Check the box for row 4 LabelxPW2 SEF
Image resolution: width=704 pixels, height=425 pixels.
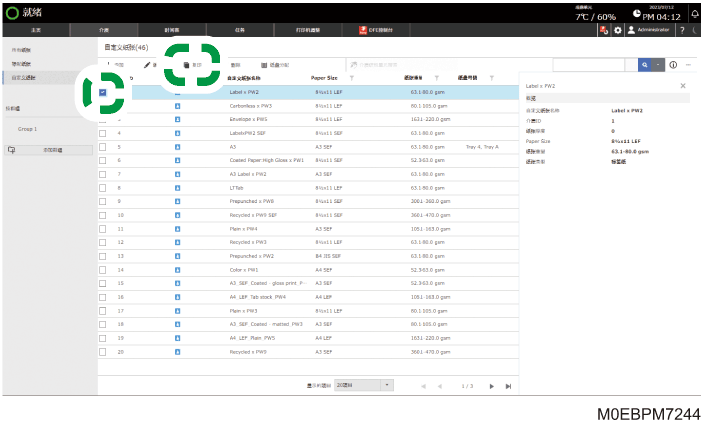pyautogui.click(x=103, y=133)
